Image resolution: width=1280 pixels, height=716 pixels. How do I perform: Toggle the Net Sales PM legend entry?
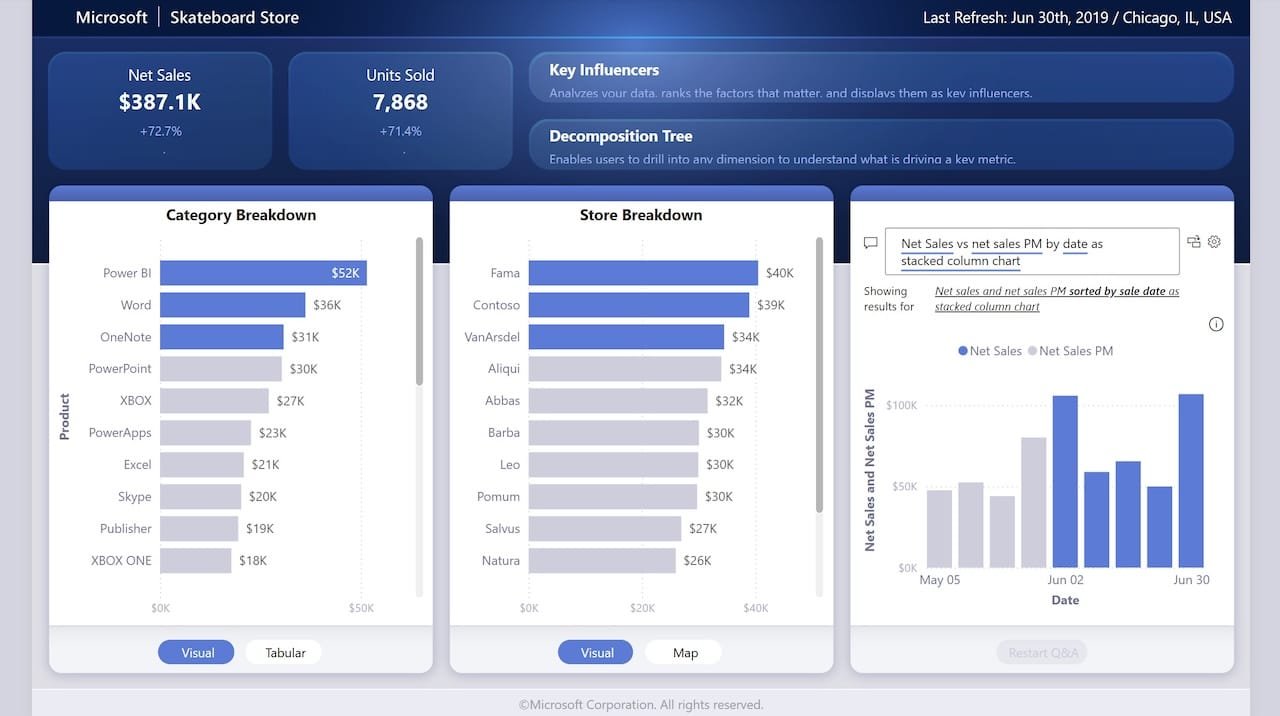(1070, 351)
